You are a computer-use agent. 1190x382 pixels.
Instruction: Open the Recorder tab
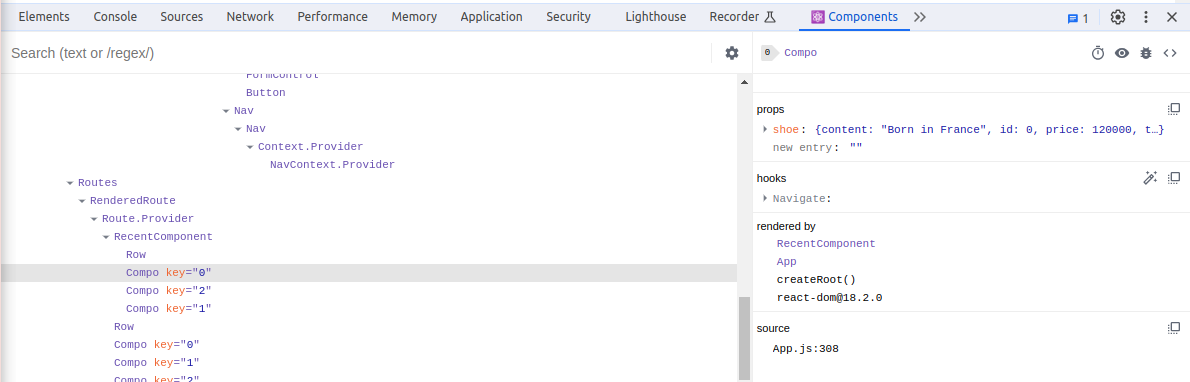tap(743, 17)
